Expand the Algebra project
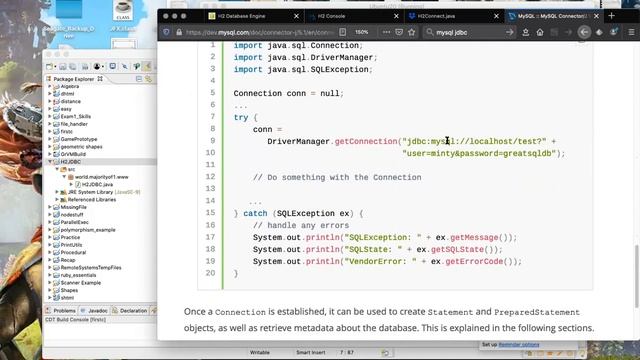This screenshot has height=360, width=640. (x=50, y=87)
